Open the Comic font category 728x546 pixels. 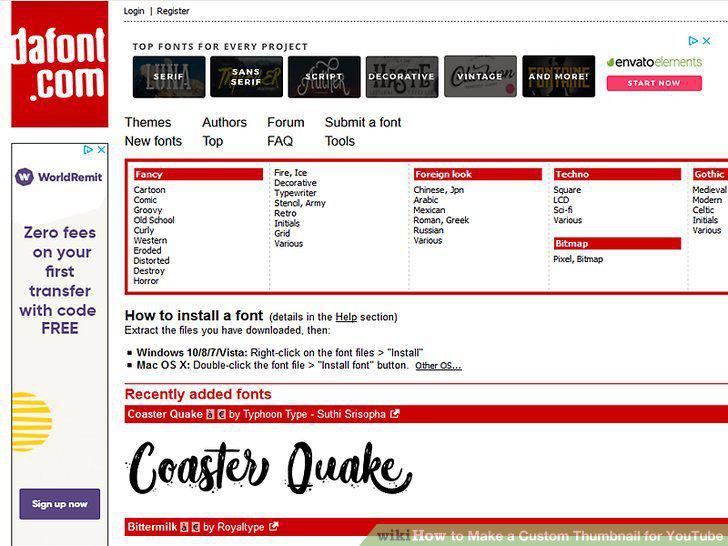[x=145, y=200]
